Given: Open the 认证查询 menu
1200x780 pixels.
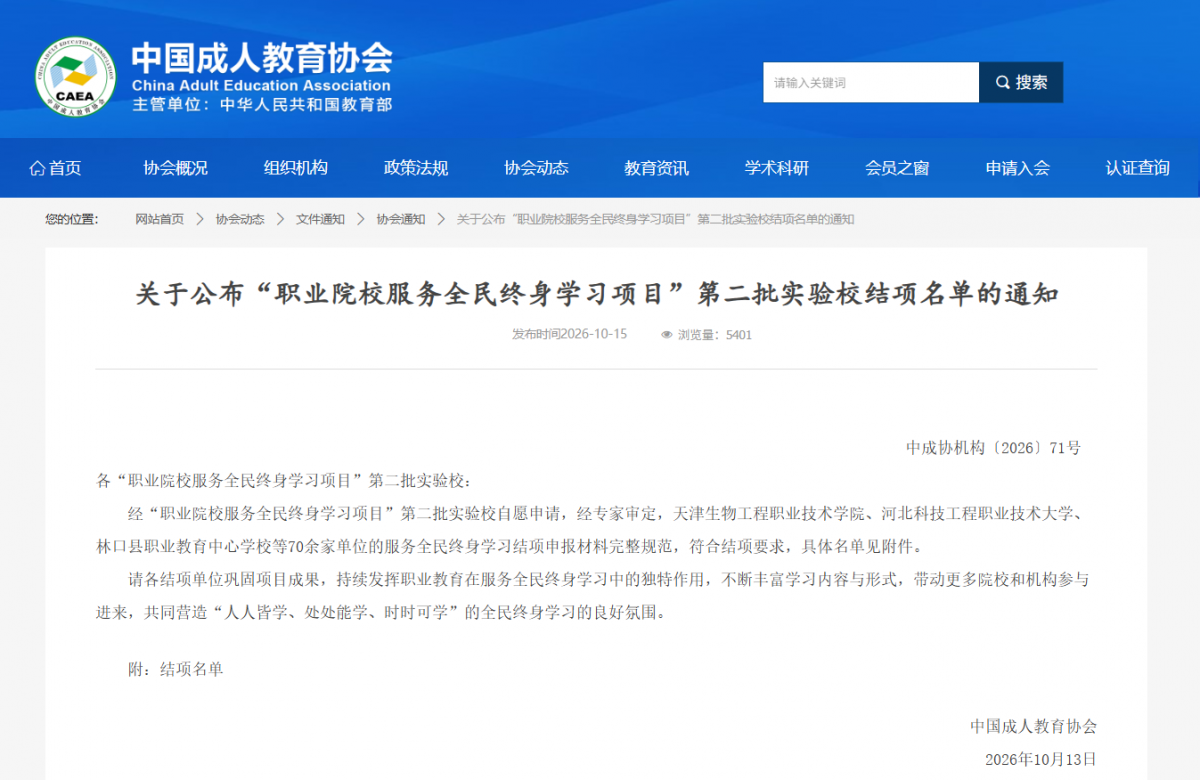Looking at the screenshot, I should pyautogui.click(x=1138, y=168).
